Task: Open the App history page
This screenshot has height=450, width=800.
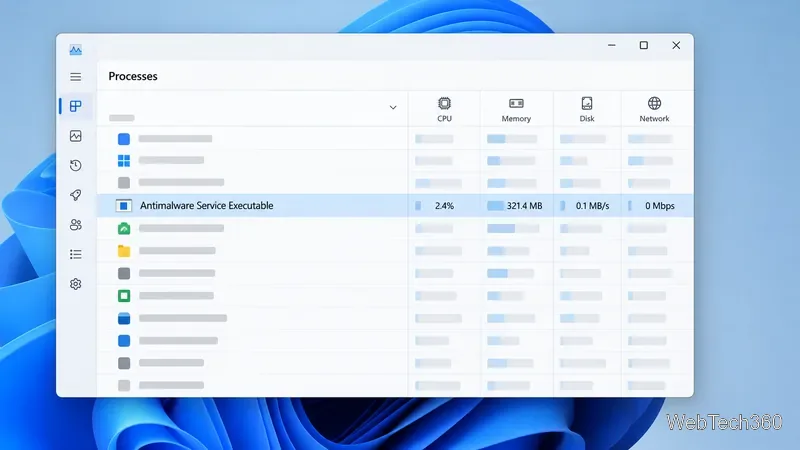Action: (76, 165)
